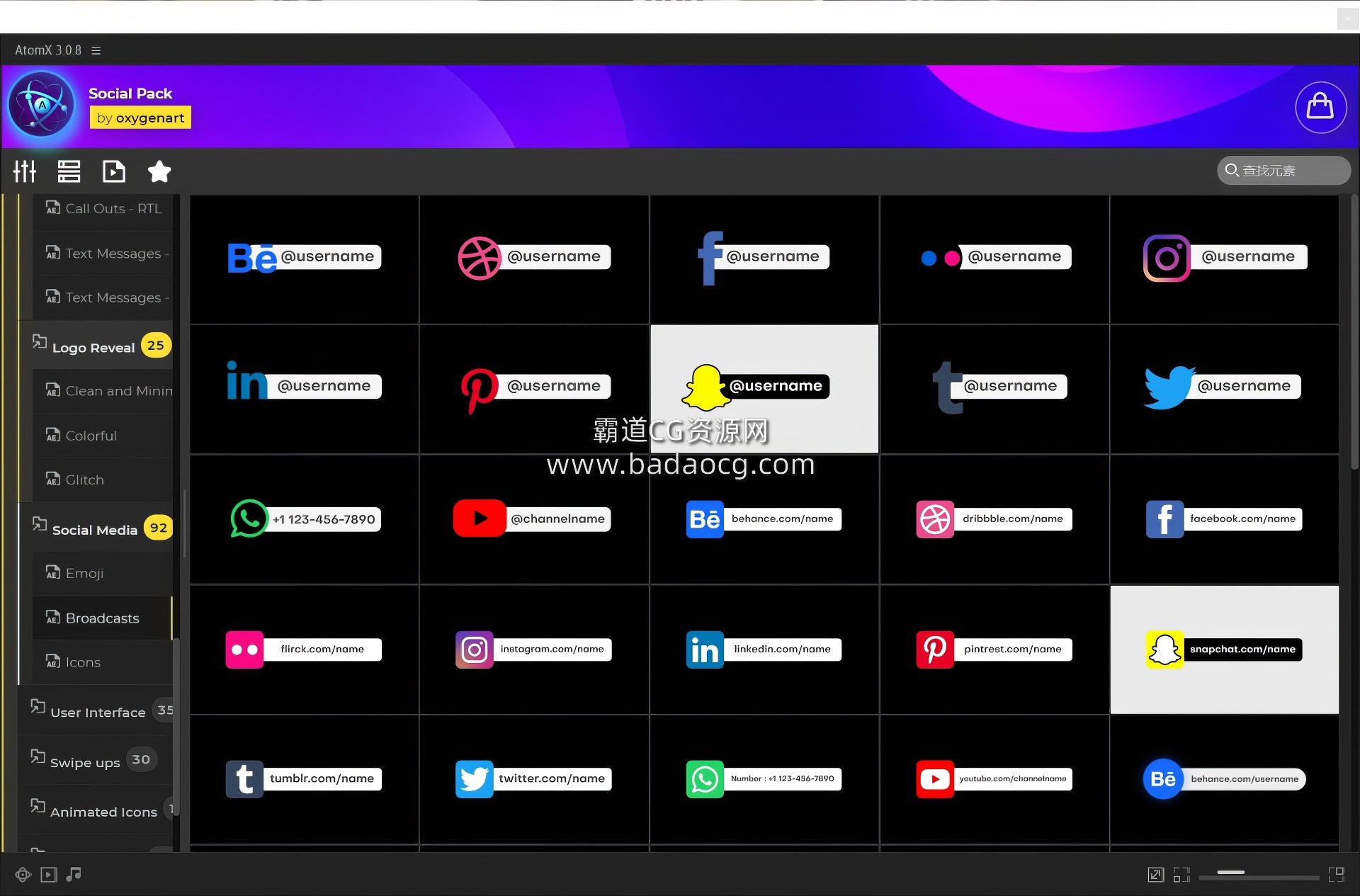Select the YouTube @channelname thumbnail
The image size is (1360, 896).
point(534,519)
